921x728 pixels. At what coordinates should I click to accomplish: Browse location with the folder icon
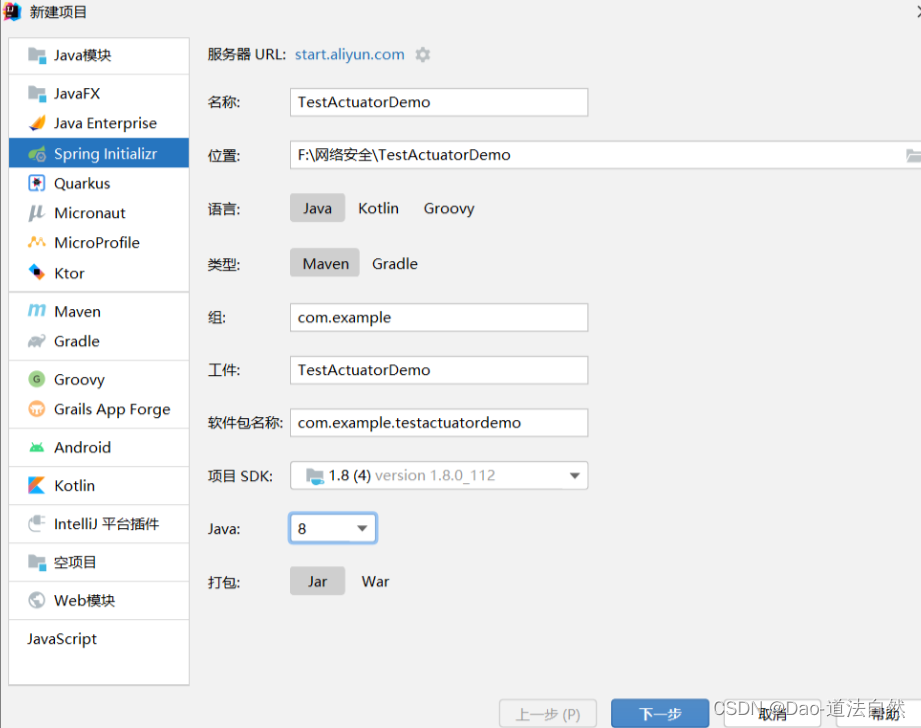click(x=913, y=156)
